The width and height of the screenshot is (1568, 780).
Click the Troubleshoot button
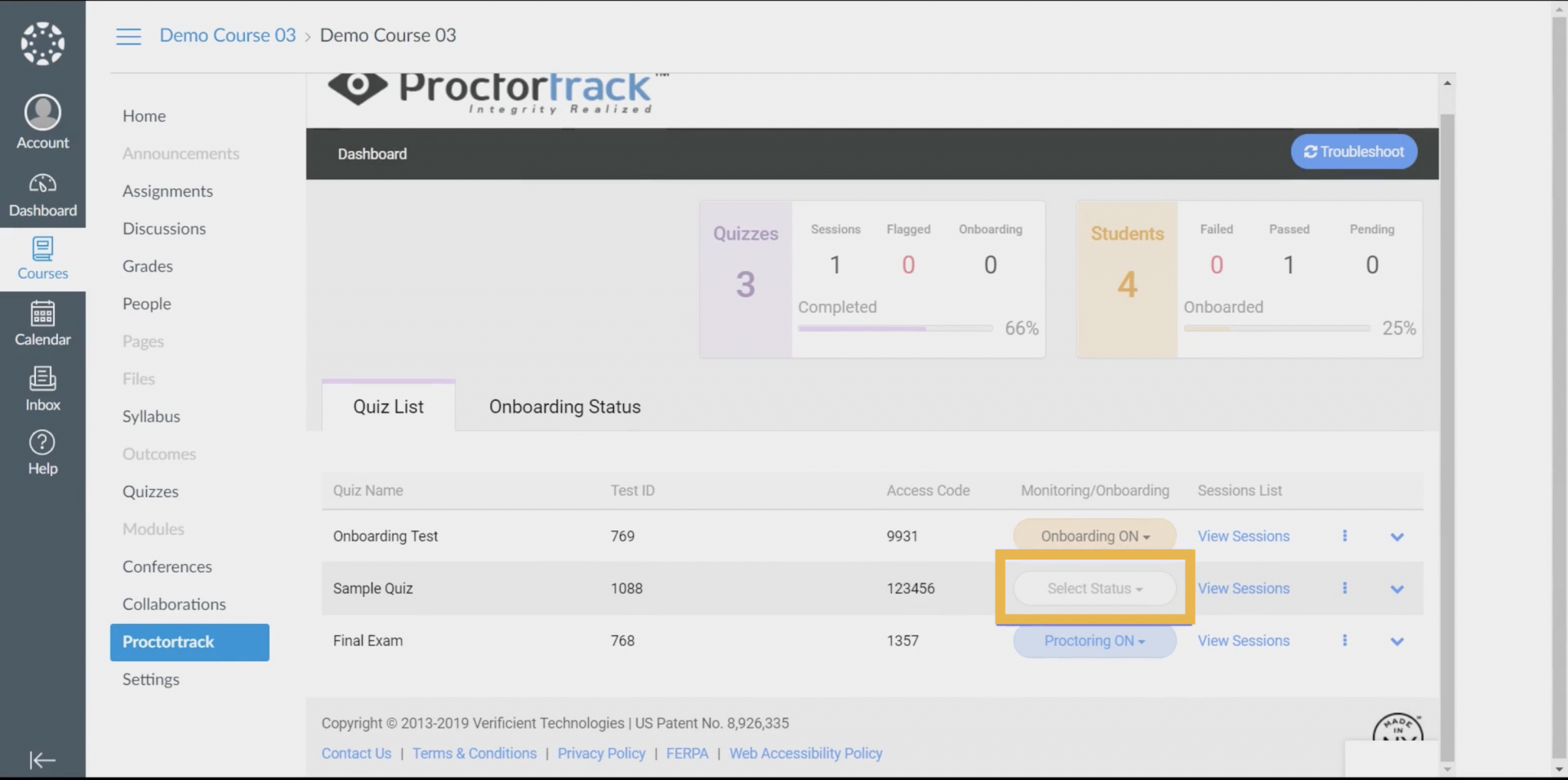(1354, 152)
